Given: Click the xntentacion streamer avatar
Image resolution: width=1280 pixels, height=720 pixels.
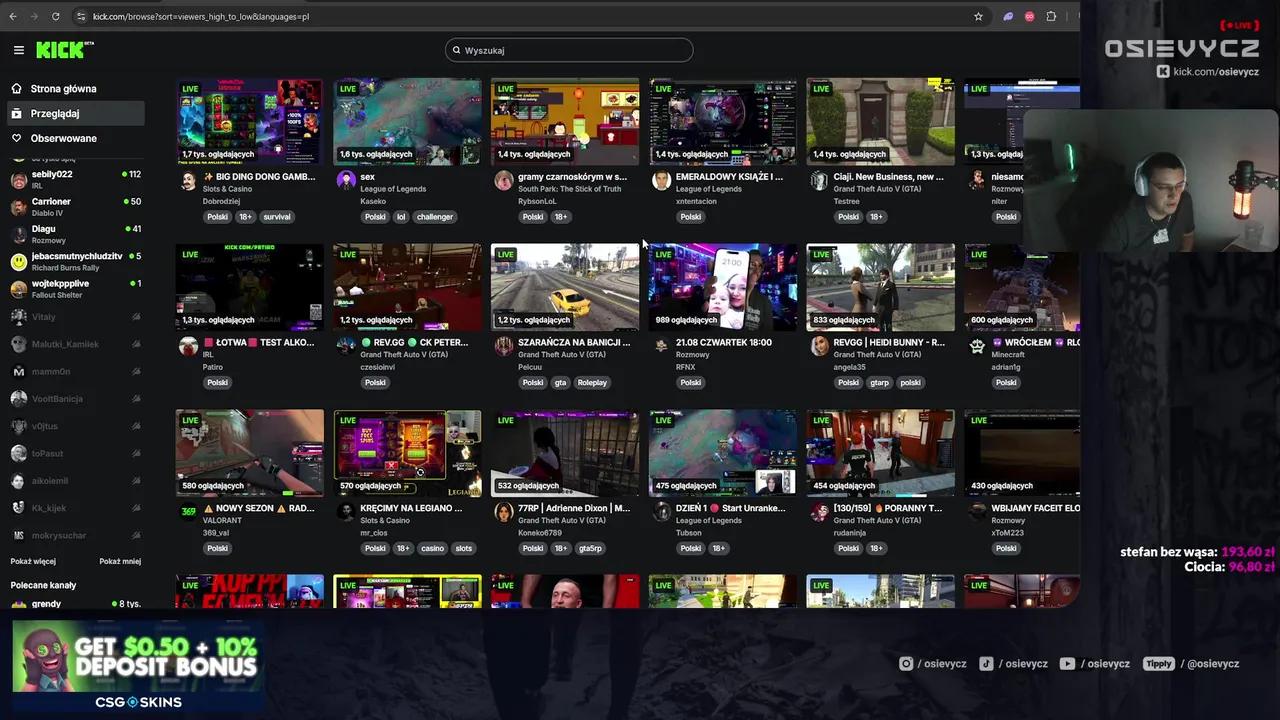Looking at the screenshot, I should click(x=661, y=180).
